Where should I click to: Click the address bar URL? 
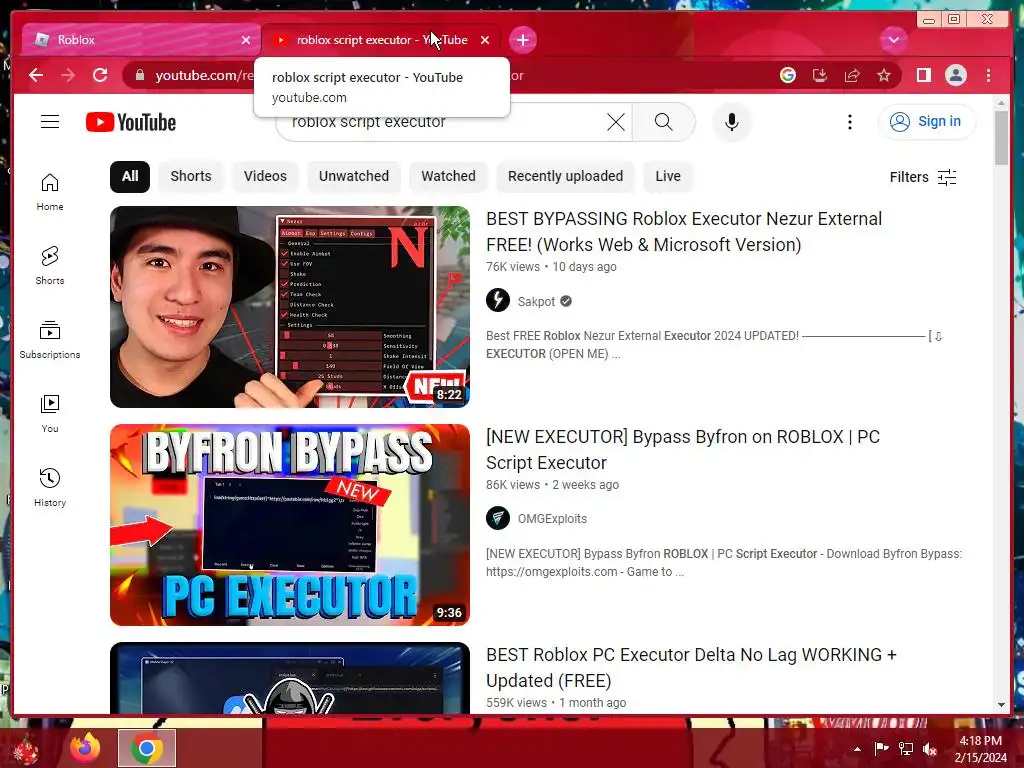[x=204, y=76]
